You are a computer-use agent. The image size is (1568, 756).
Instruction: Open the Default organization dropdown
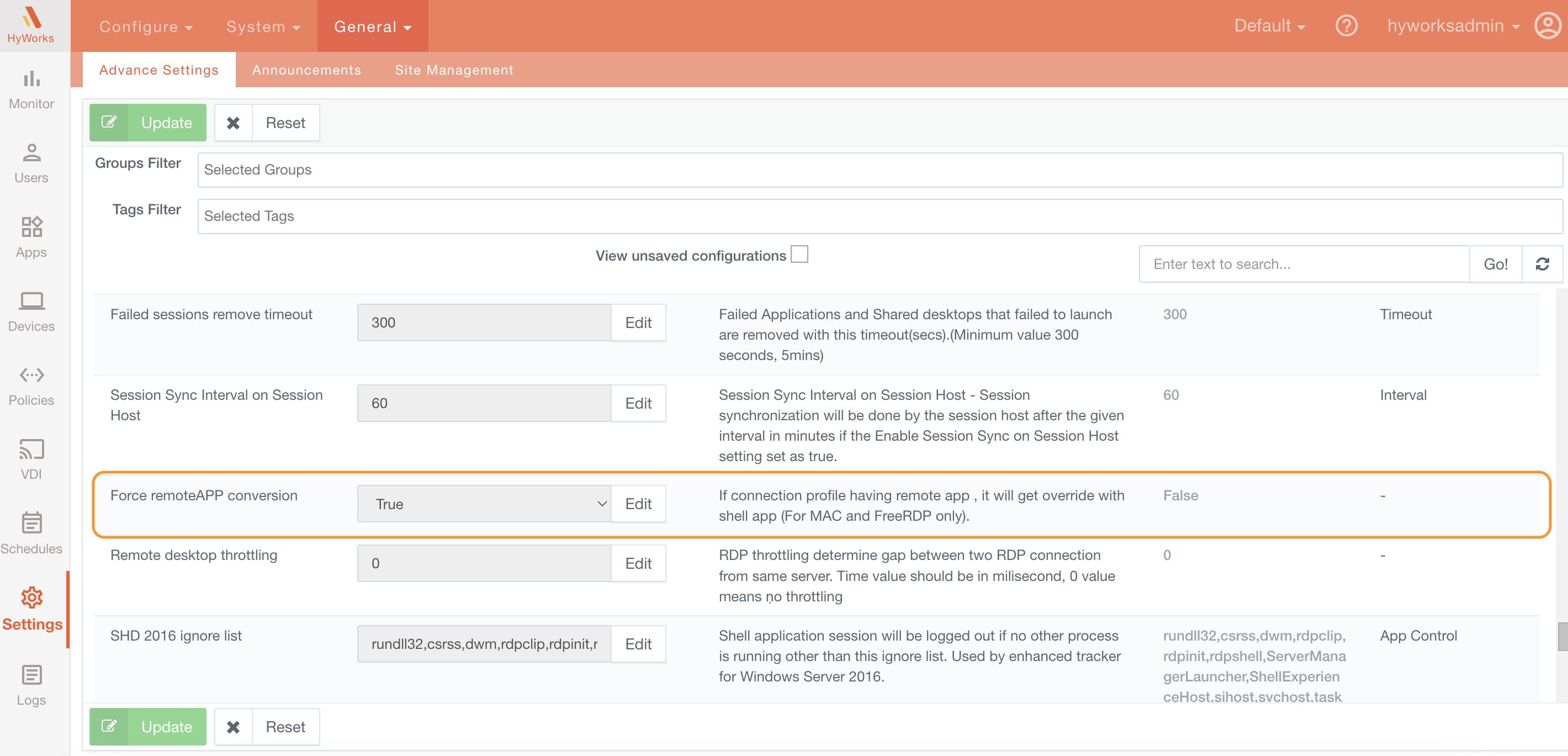pos(1270,26)
